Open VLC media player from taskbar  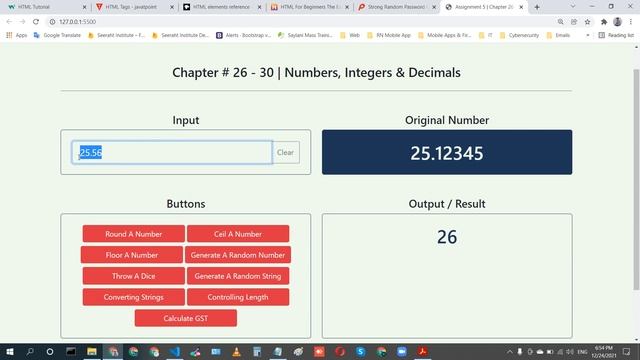pos(236,351)
